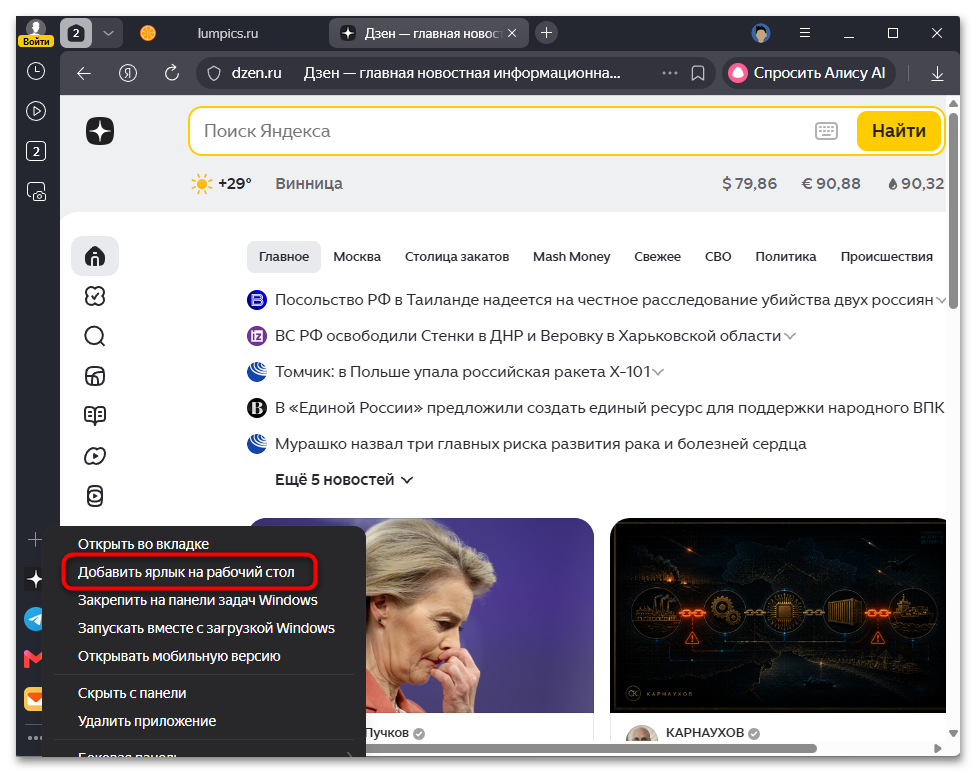The width and height of the screenshot is (976, 773).
Task: Click the yellow Найти button
Action: [x=898, y=131]
